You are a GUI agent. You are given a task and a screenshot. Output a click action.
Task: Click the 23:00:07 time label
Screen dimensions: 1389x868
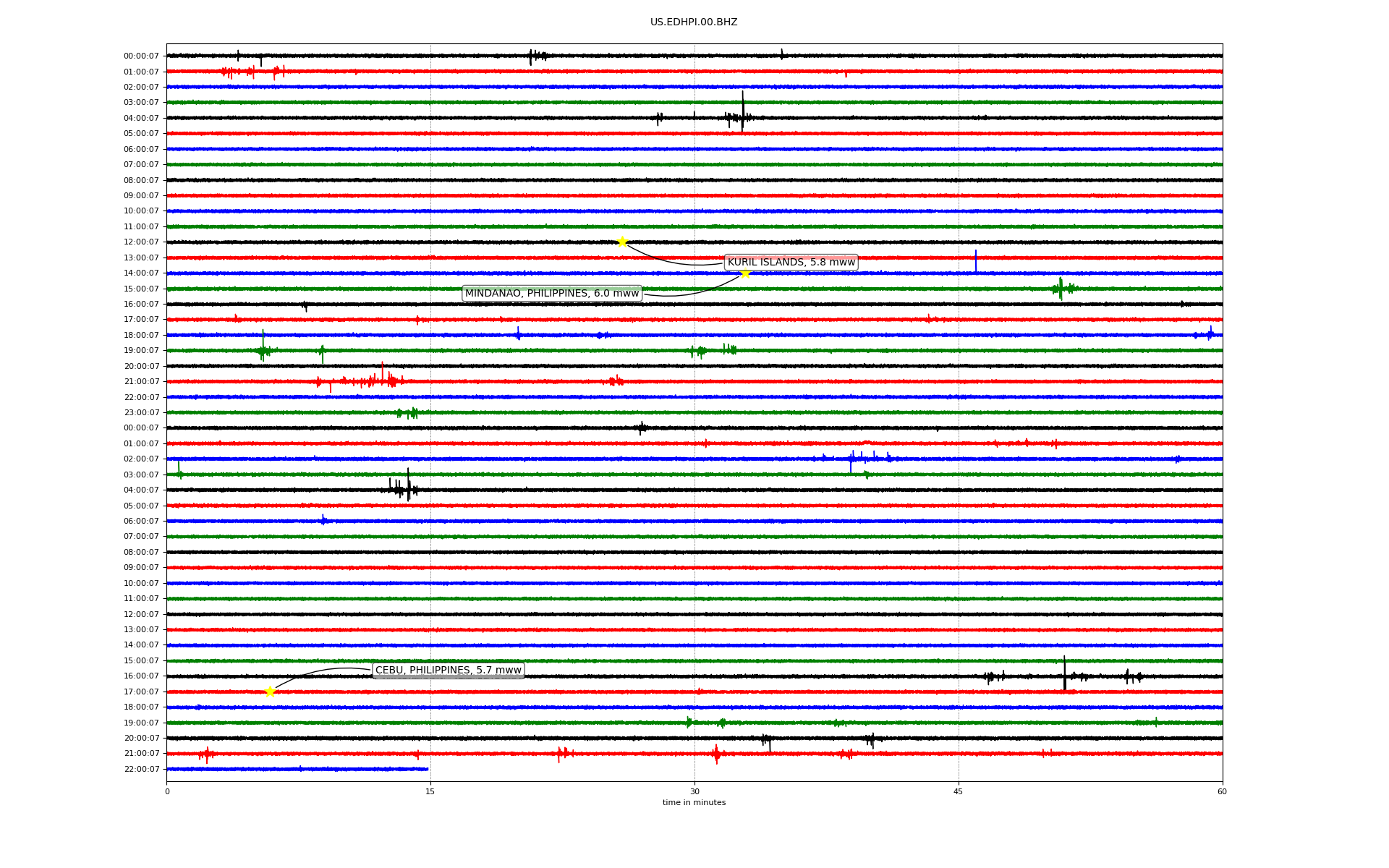(x=141, y=412)
